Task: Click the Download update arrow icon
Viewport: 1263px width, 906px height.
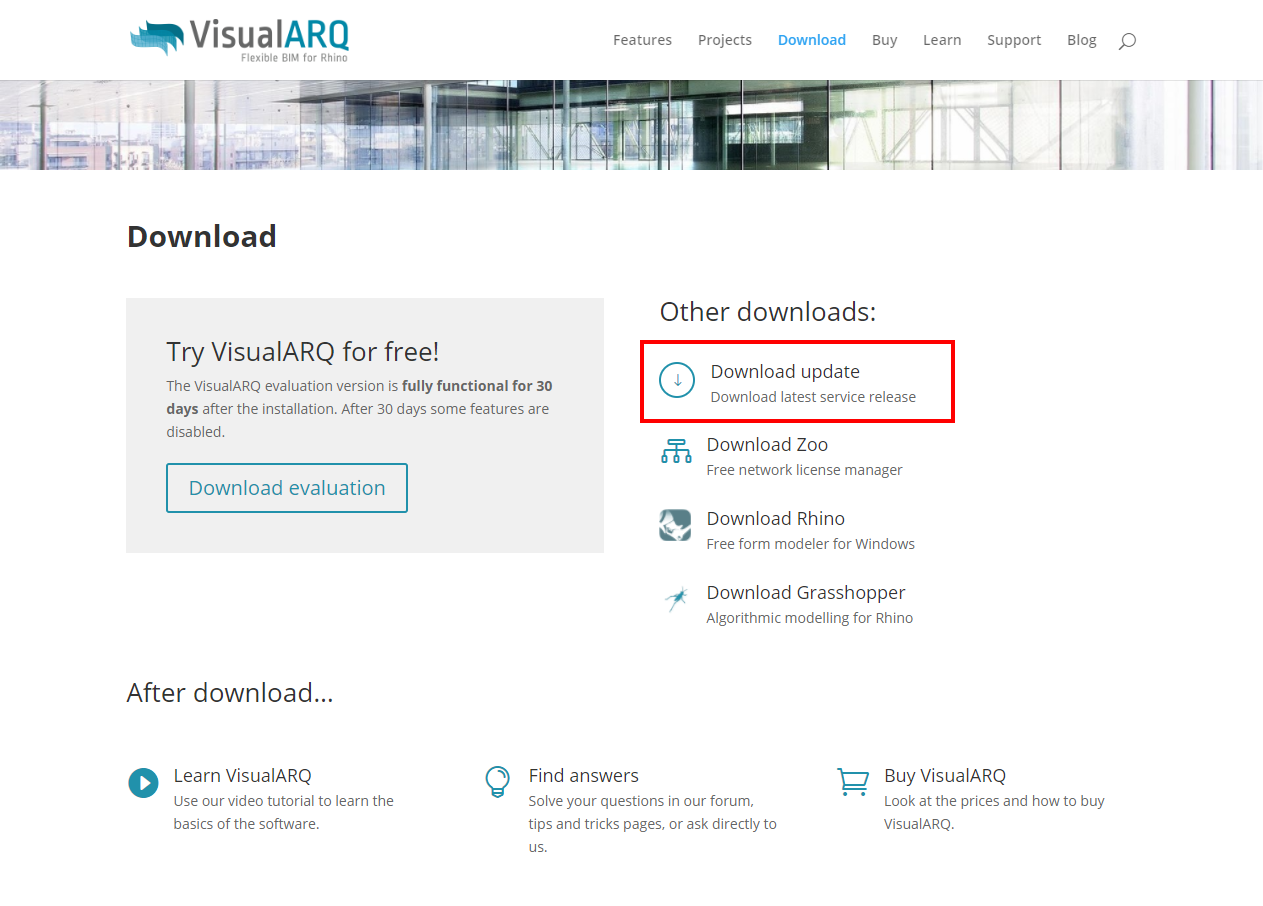Action: 677,380
